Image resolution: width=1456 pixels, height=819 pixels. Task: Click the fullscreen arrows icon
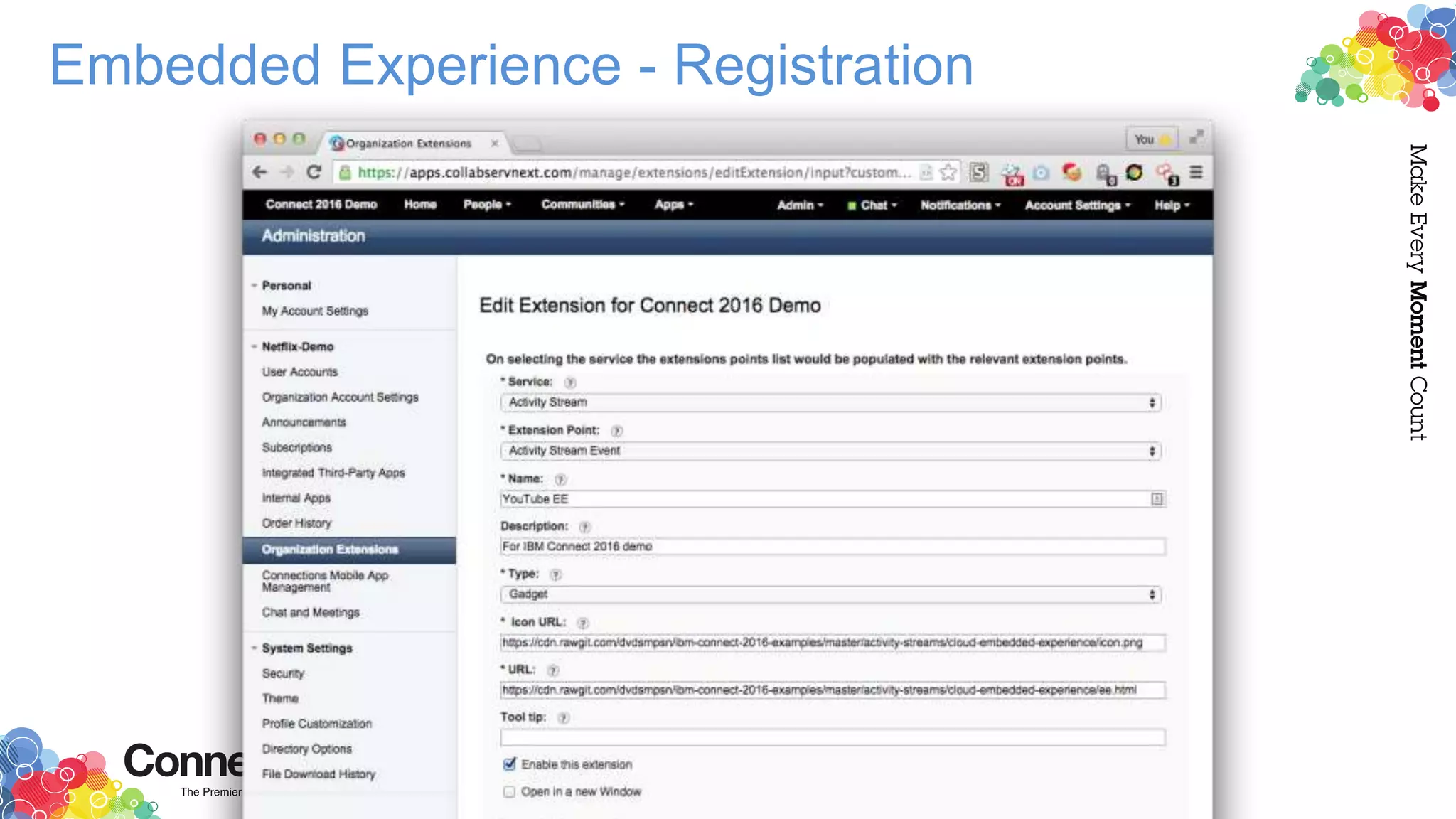click(1197, 137)
